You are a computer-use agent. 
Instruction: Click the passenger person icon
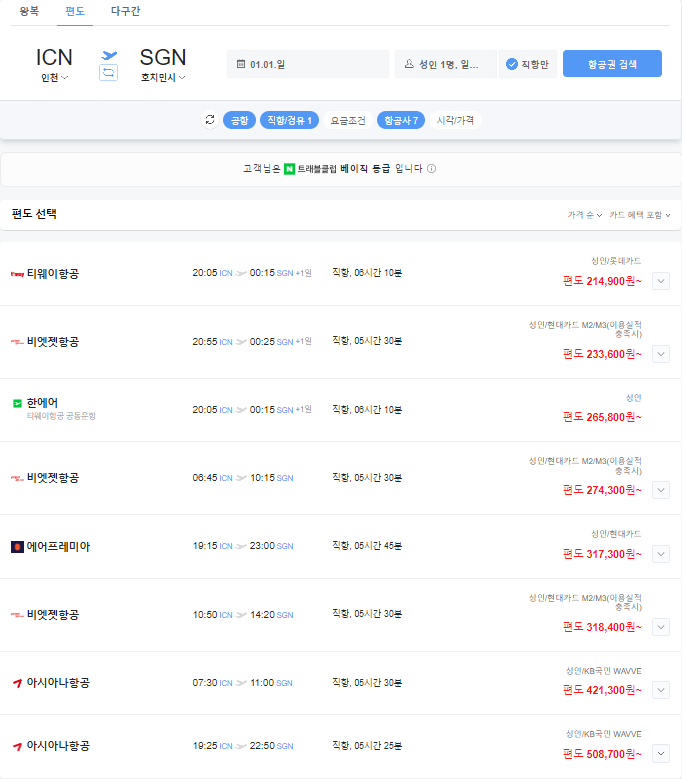[409, 64]
